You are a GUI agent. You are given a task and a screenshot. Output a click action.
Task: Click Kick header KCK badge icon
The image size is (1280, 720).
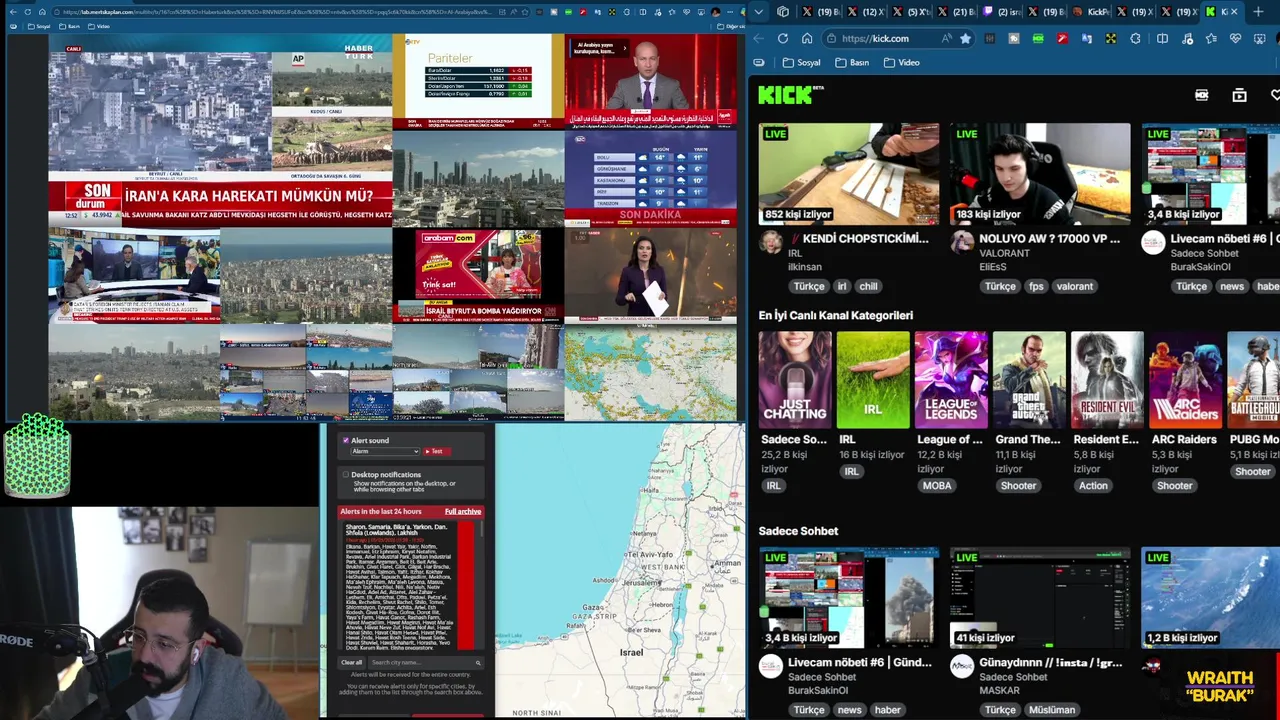pos(1201,95)
